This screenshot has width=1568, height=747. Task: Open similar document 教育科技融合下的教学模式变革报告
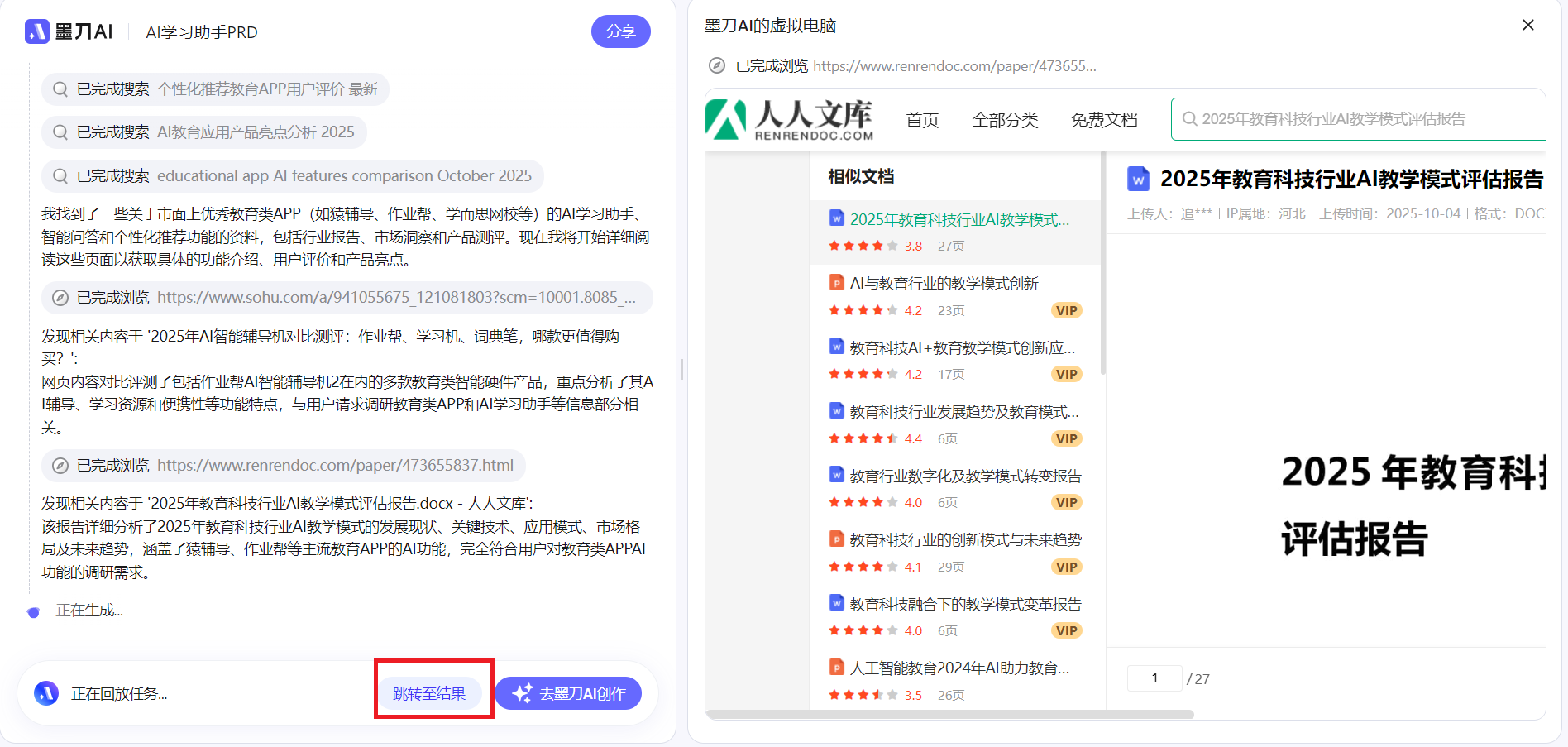tap(965, 604)
